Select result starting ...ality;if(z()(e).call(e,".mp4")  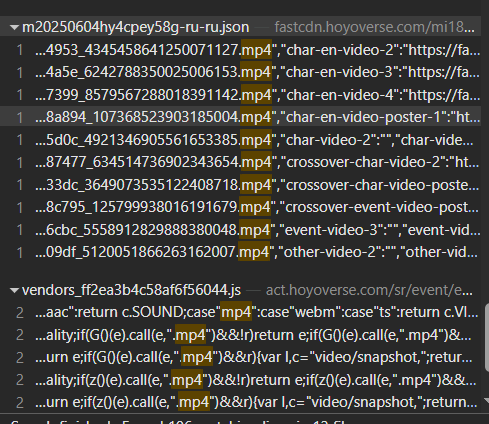[x=240, y=380]
